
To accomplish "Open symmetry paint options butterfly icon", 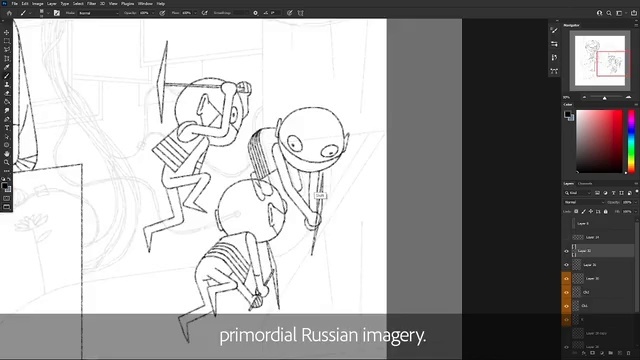I will pyautogui.click(x=300, y=13).
